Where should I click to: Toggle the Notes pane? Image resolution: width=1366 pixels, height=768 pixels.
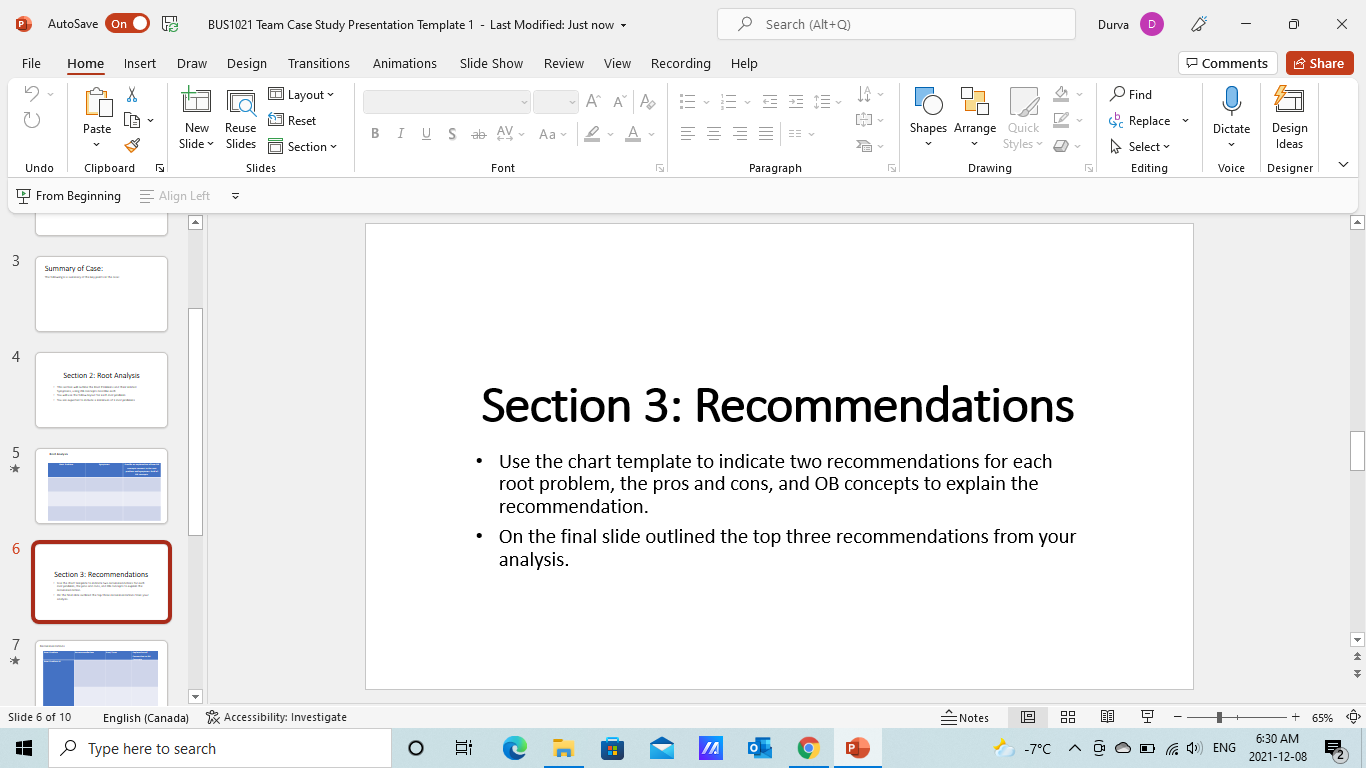(x=965, y=717)
